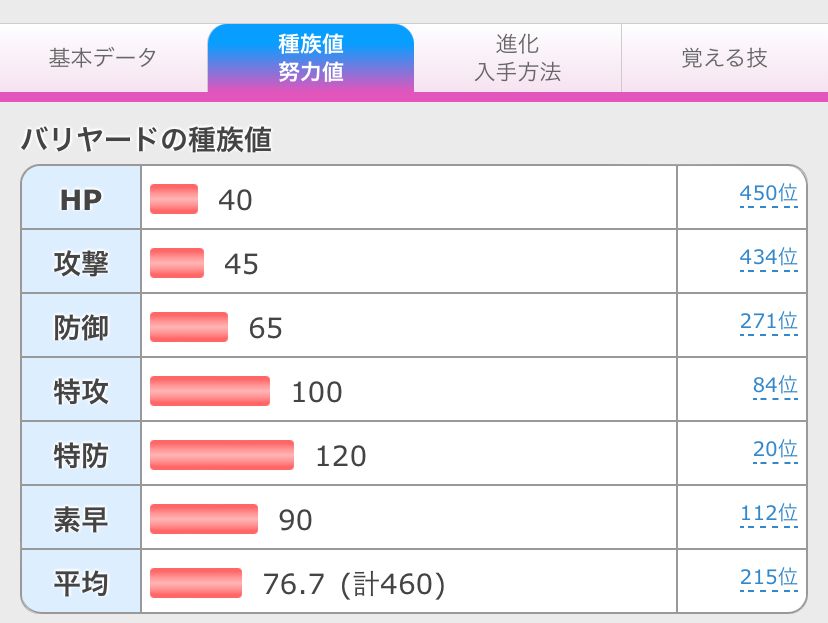This screenshot has width=828, height=623.
Task: Click the red HP stat bar
Action: (x=174, y=199)
